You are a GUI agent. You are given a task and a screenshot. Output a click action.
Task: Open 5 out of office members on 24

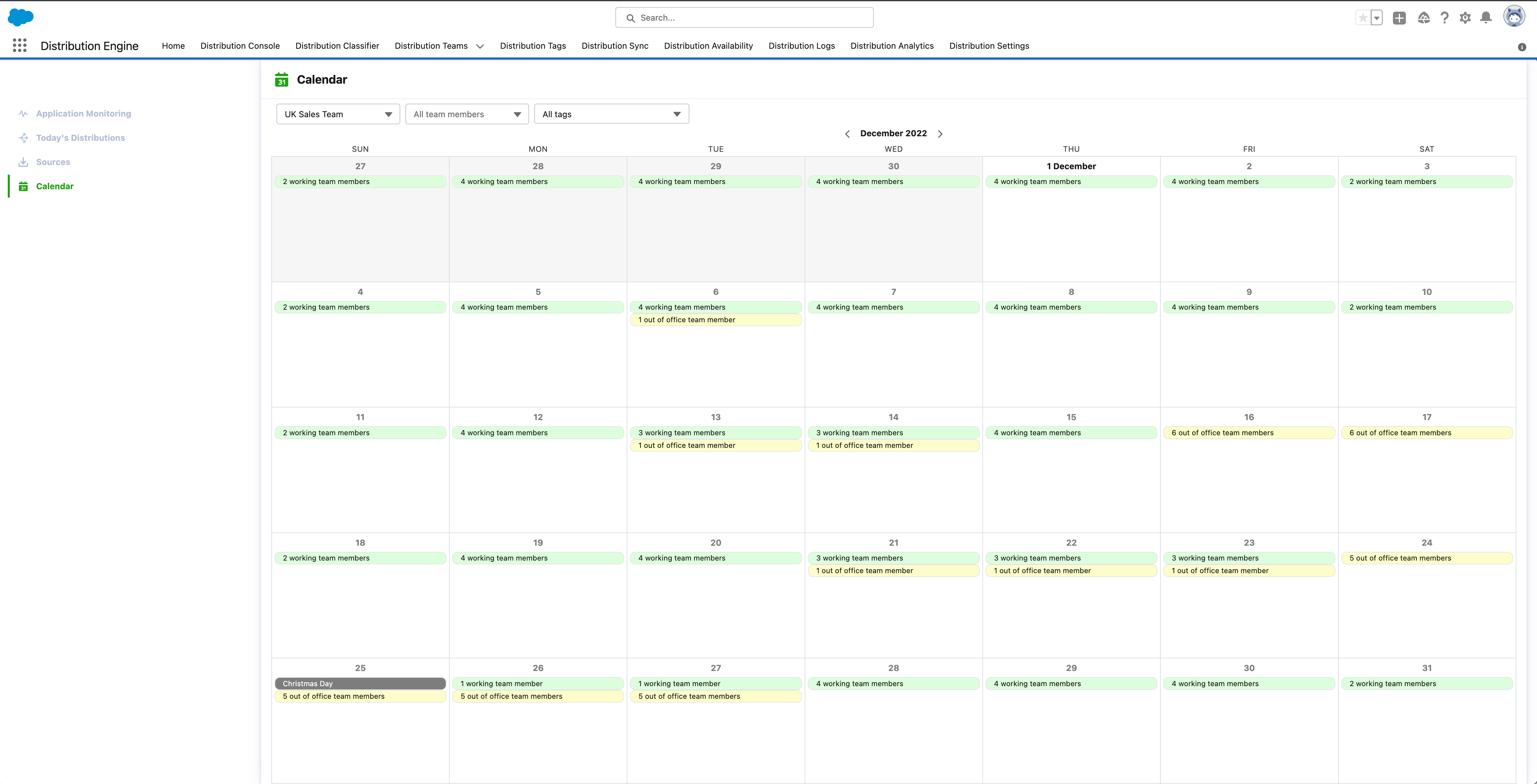pyautogui.click(x=1427, y=558)
